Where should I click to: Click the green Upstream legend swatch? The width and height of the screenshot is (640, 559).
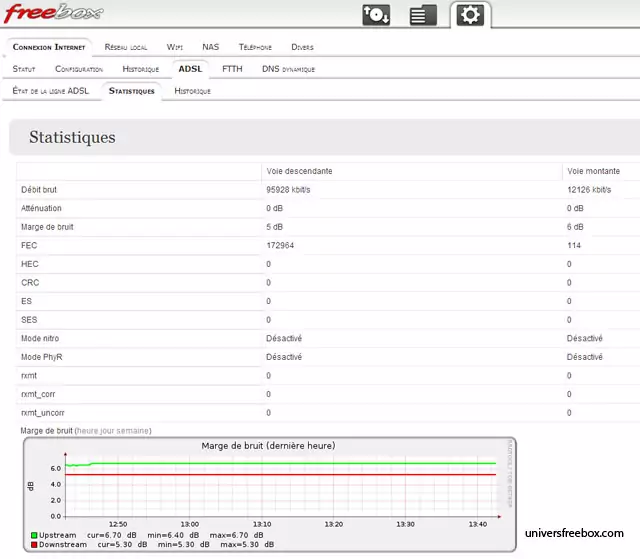point(33,535)
